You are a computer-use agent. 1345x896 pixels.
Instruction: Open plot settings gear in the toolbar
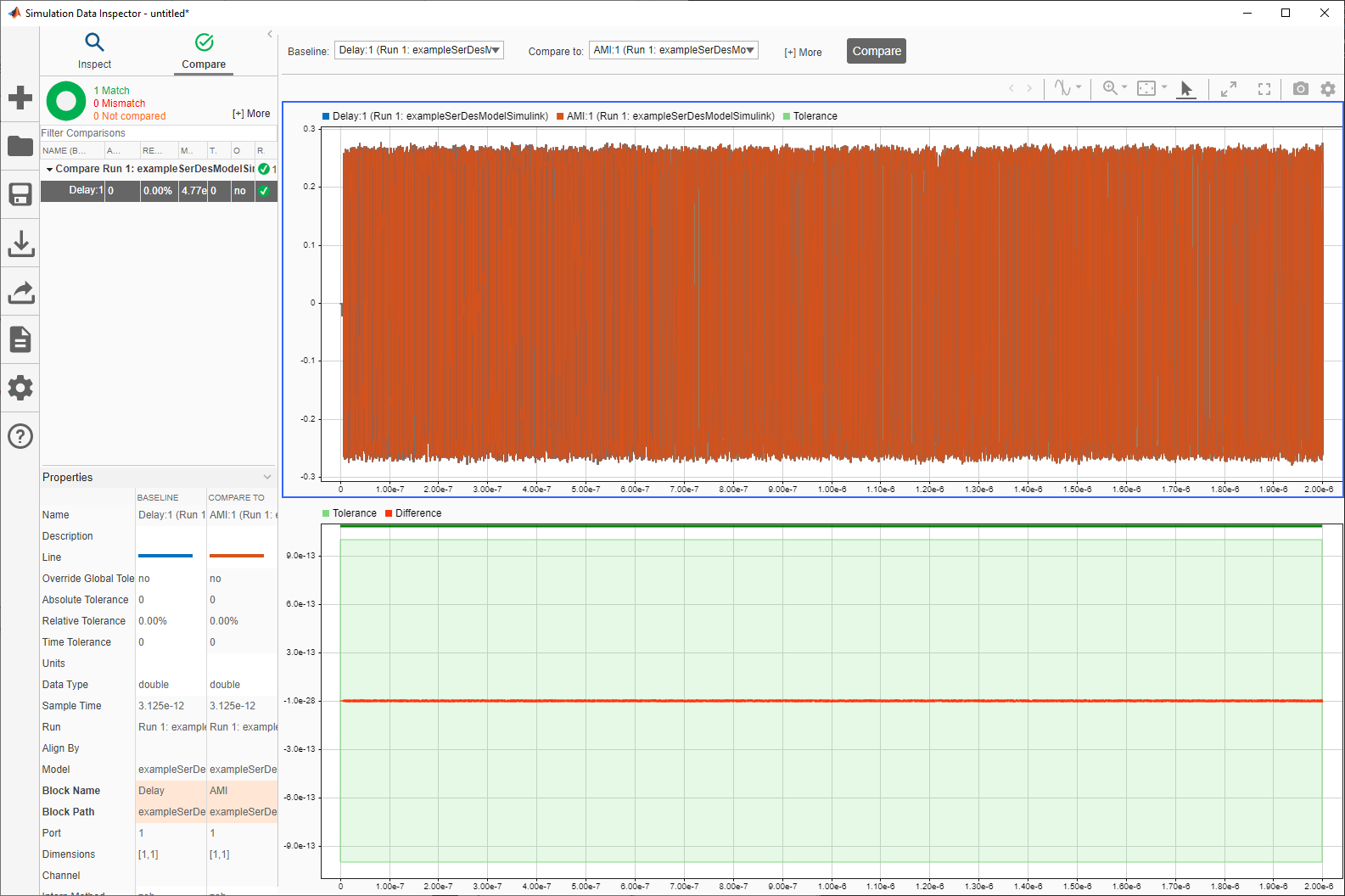(x=1328, y=88)
